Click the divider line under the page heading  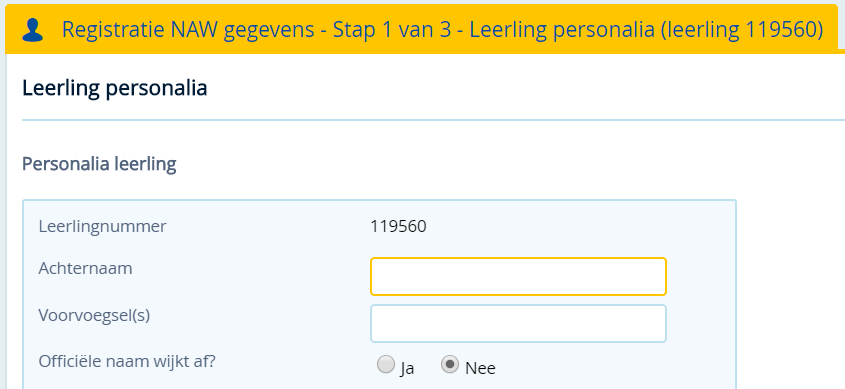(433, 120)
